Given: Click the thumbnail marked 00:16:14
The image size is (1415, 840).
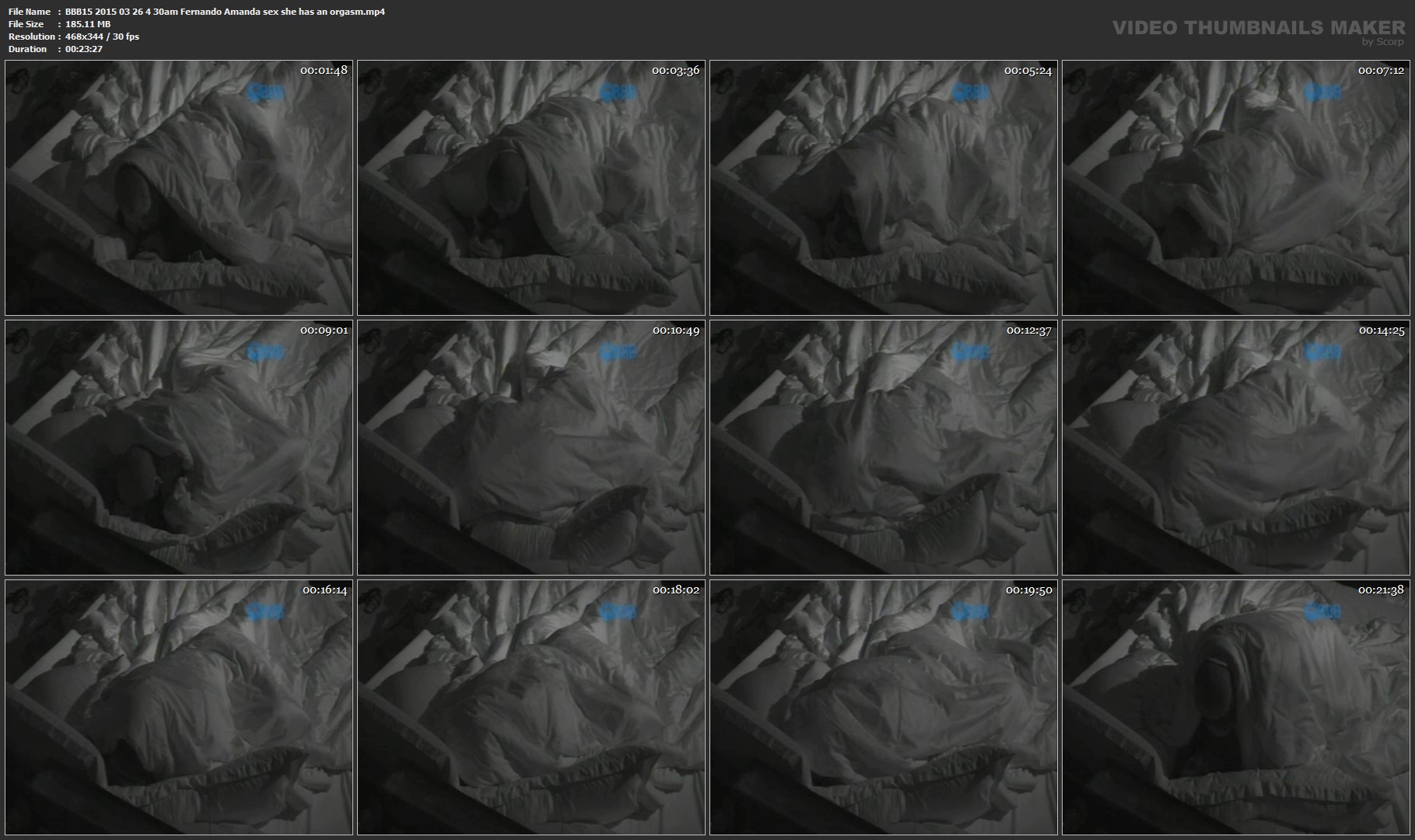Looking at the screenshot, I should point(179,707).
